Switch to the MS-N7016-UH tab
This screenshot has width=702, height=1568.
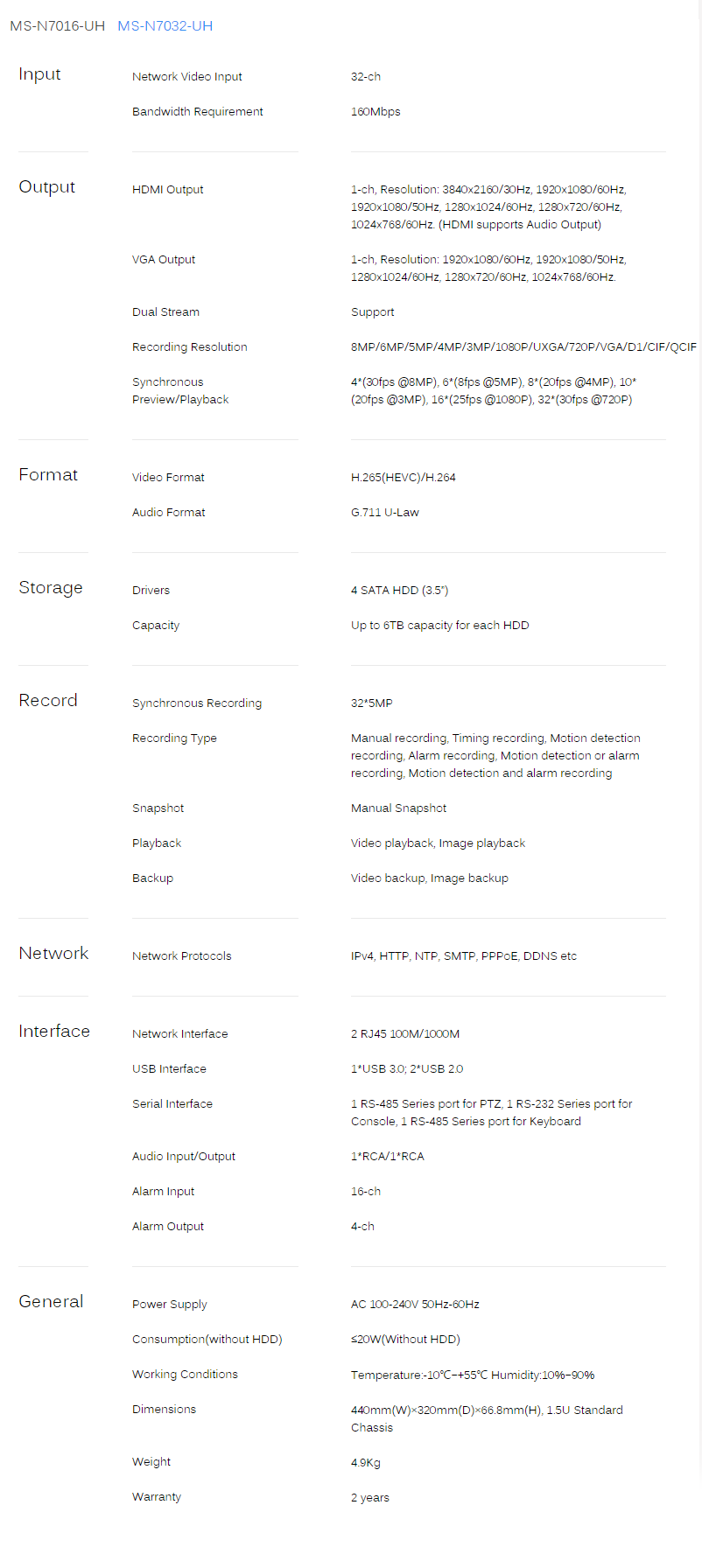point(57,26)
